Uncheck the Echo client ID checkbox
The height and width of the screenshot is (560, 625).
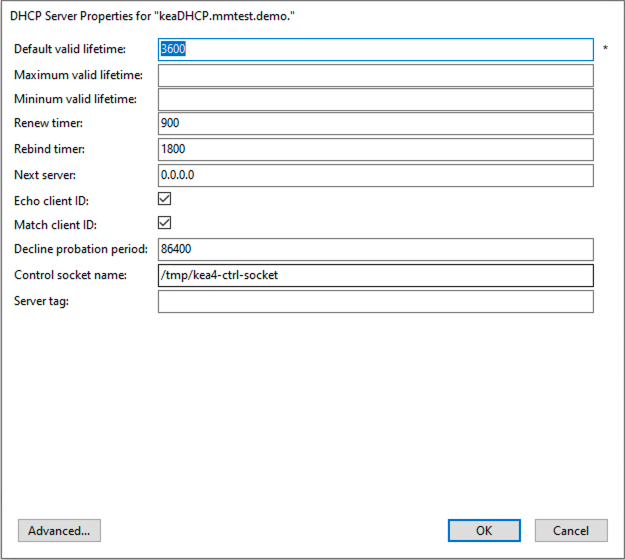tap(165, 199)
